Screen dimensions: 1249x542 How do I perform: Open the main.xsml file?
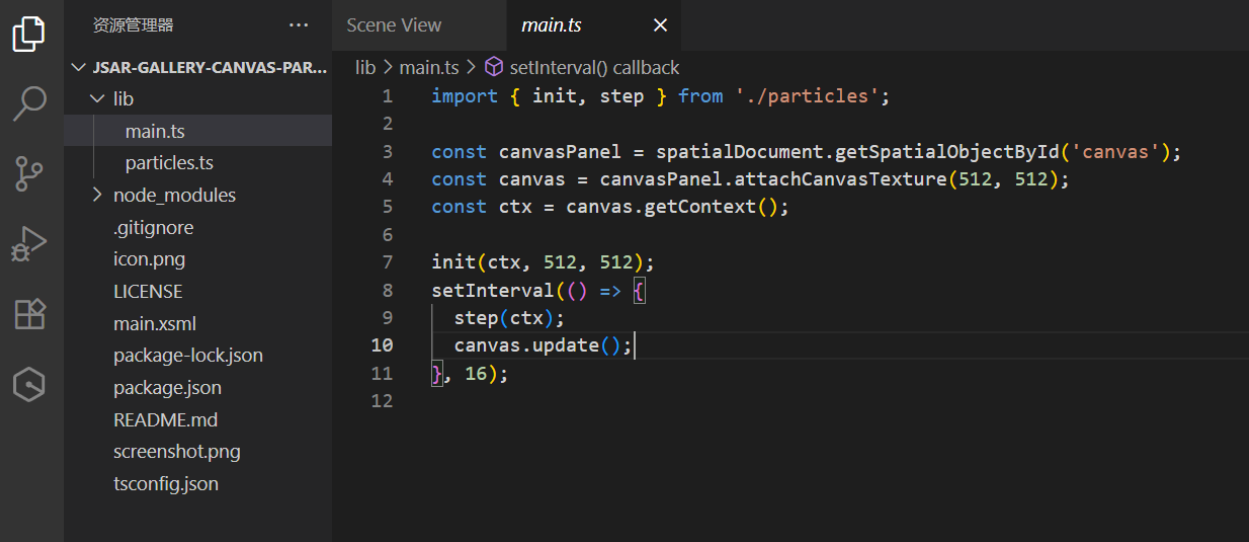154,323
